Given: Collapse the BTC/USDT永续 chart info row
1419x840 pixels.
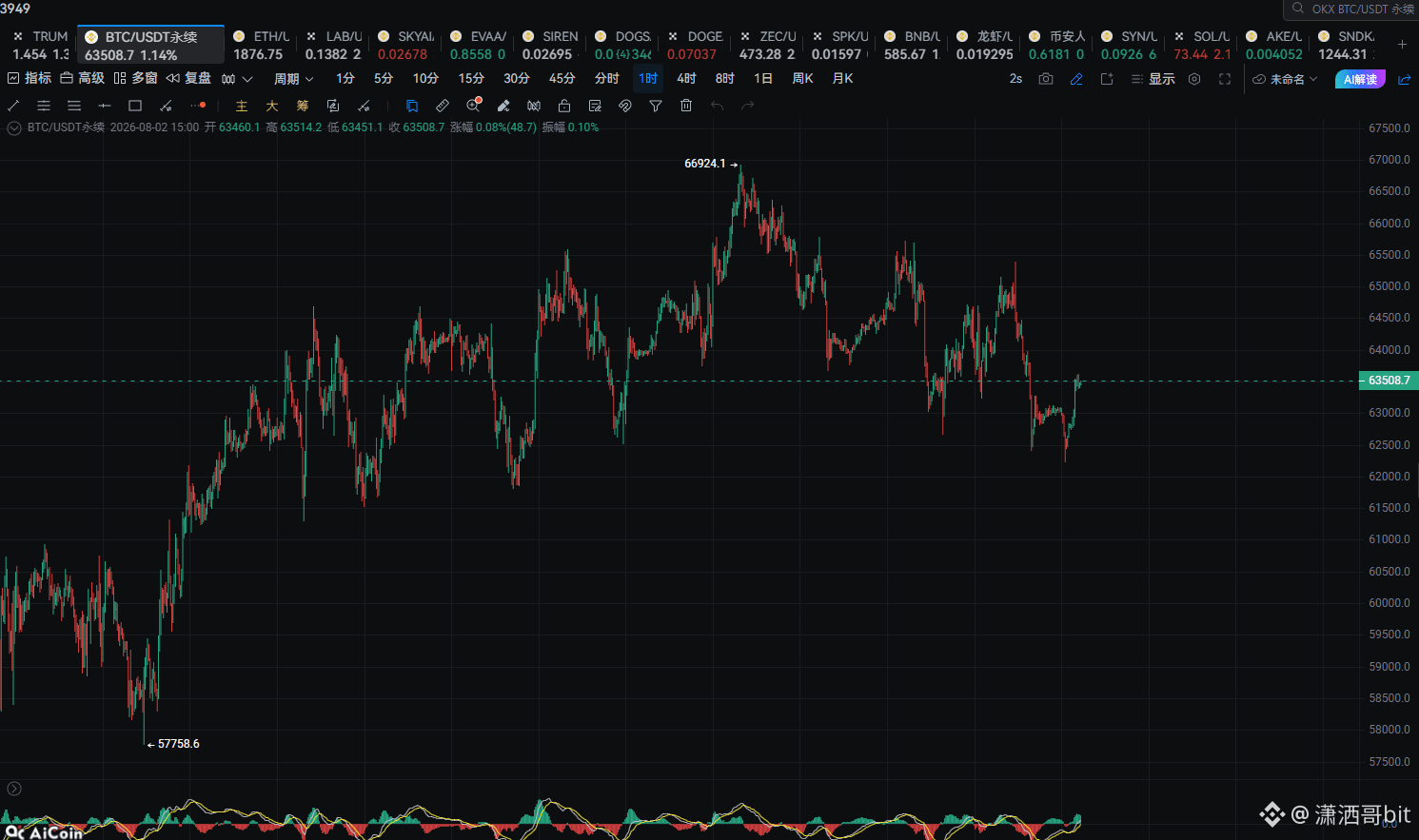Looking at the screenshot, I should pyautogui.click(x=14, y=128).
